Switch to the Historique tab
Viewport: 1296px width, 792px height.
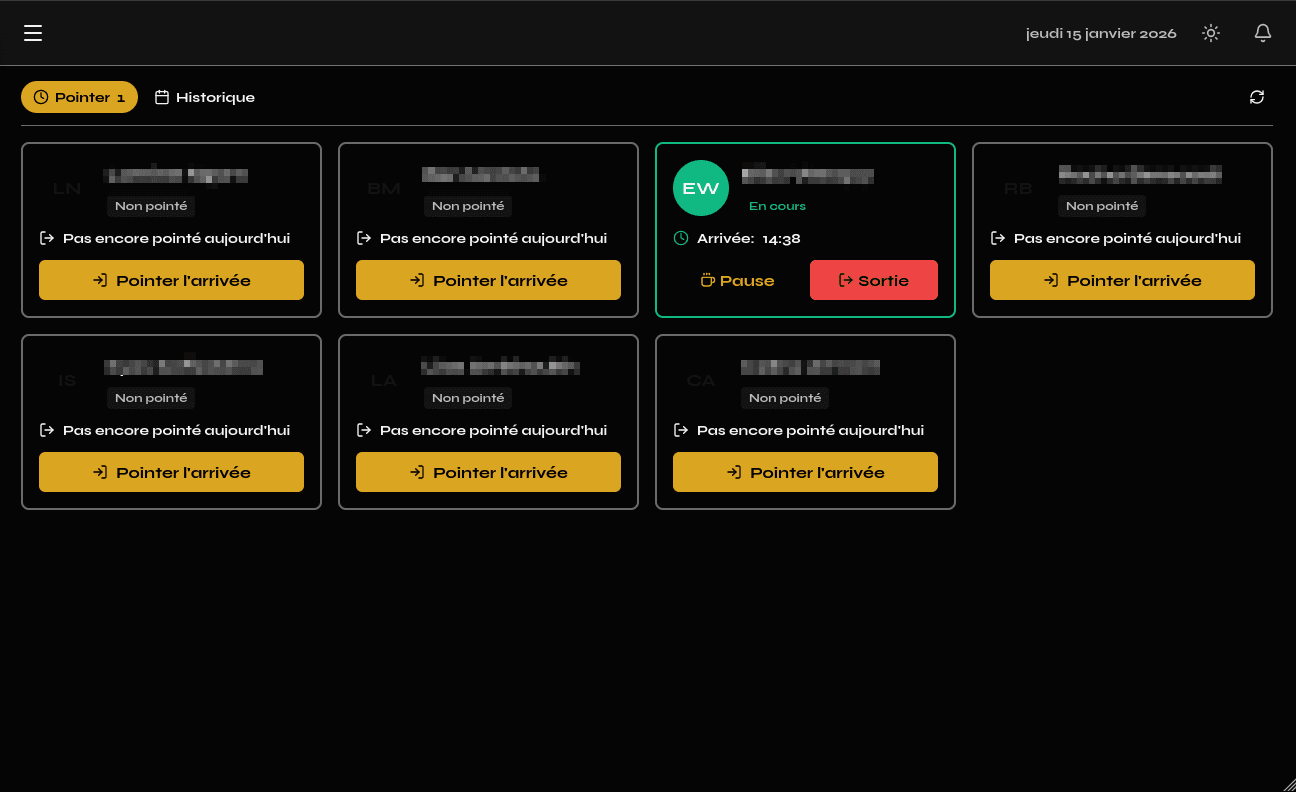tap(205, 97)
